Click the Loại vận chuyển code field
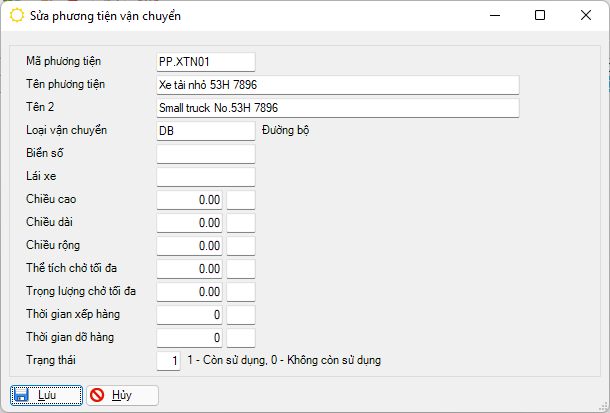Image resolution: width=610 pixels, height=413 pixels. click(x=206, y=131)
